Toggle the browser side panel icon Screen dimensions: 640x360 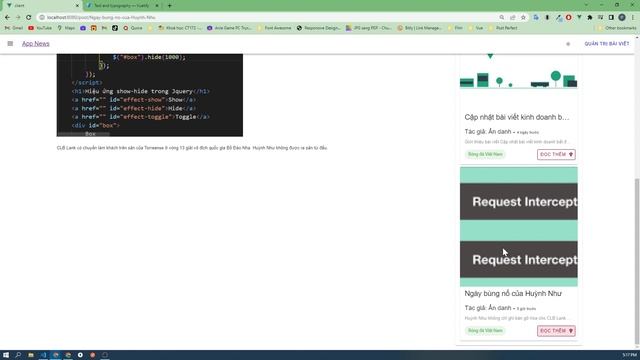coord(611,18)
